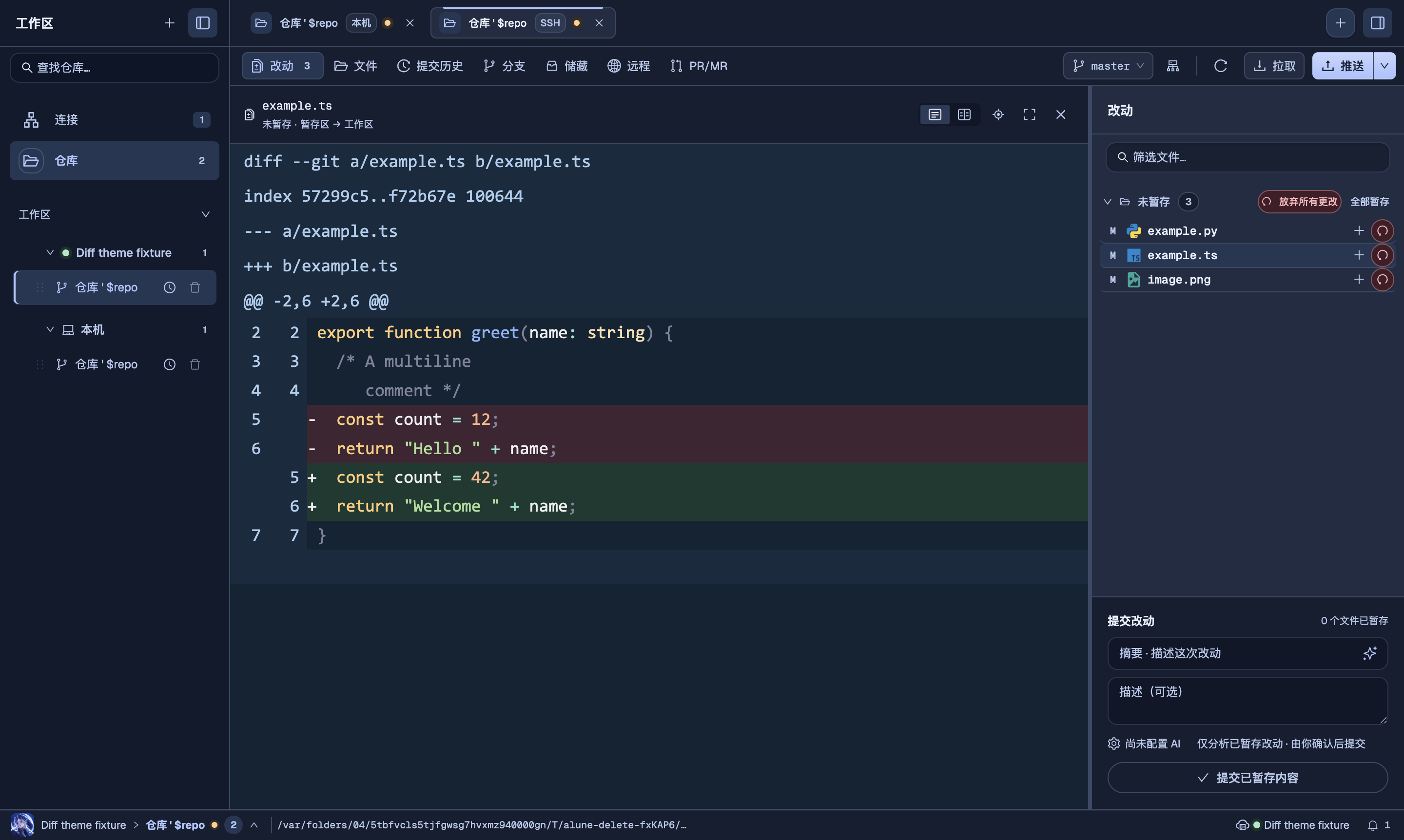Screen dimensions: 1404x840
Task: Open the 储藏 stash tab
Action: click(567, 66)
